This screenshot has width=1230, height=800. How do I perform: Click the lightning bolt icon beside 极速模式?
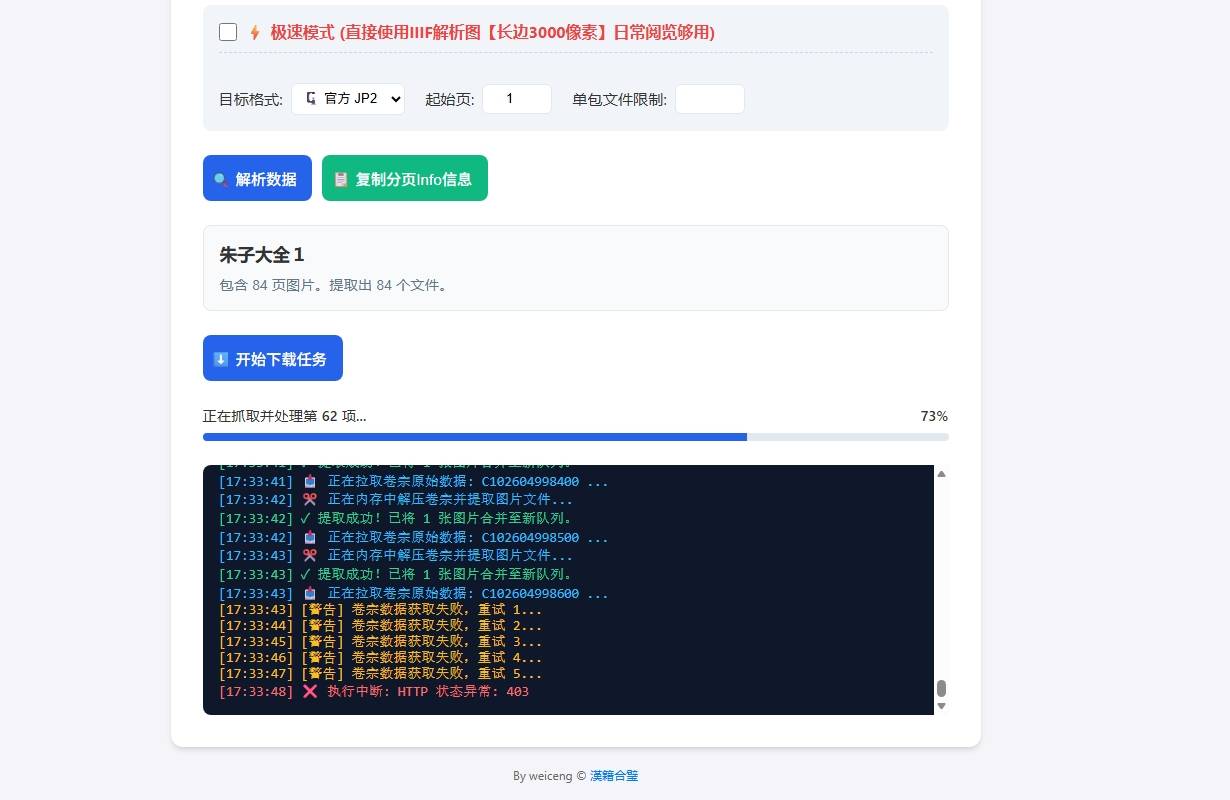coord(254,32)
